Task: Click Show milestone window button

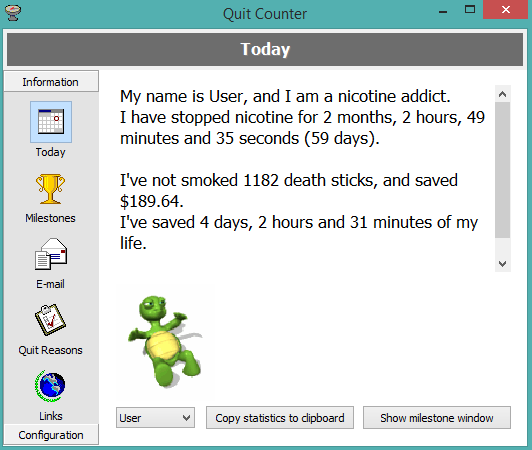Action: pos(437,418)
